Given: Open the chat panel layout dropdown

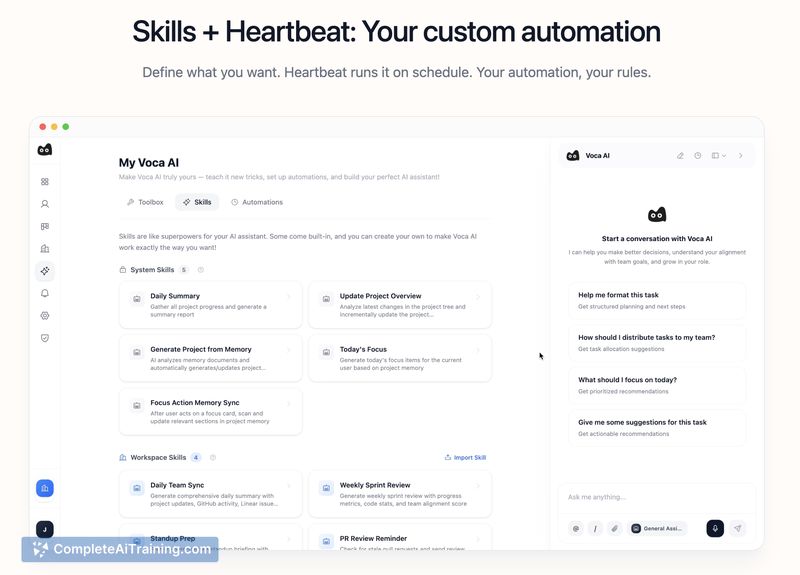Looking at the screenshot, I should click(x=718, y=156).
